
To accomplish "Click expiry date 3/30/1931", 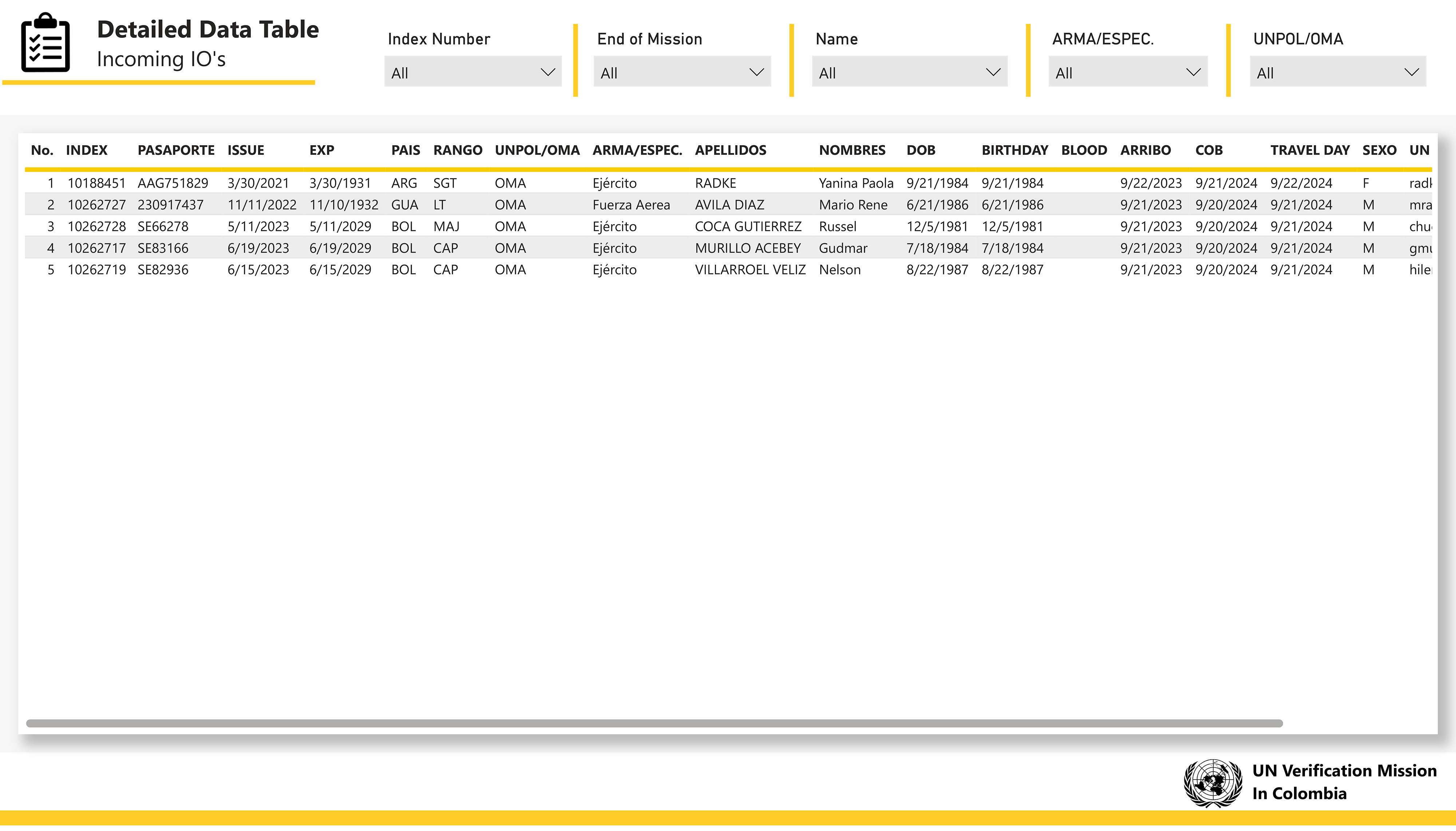I will pos(340,183).
